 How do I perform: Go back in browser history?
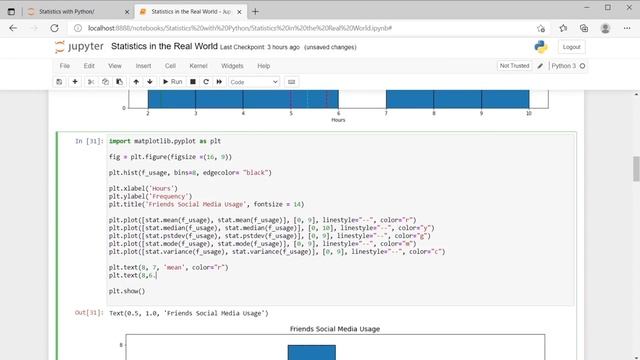coord(13,28)
